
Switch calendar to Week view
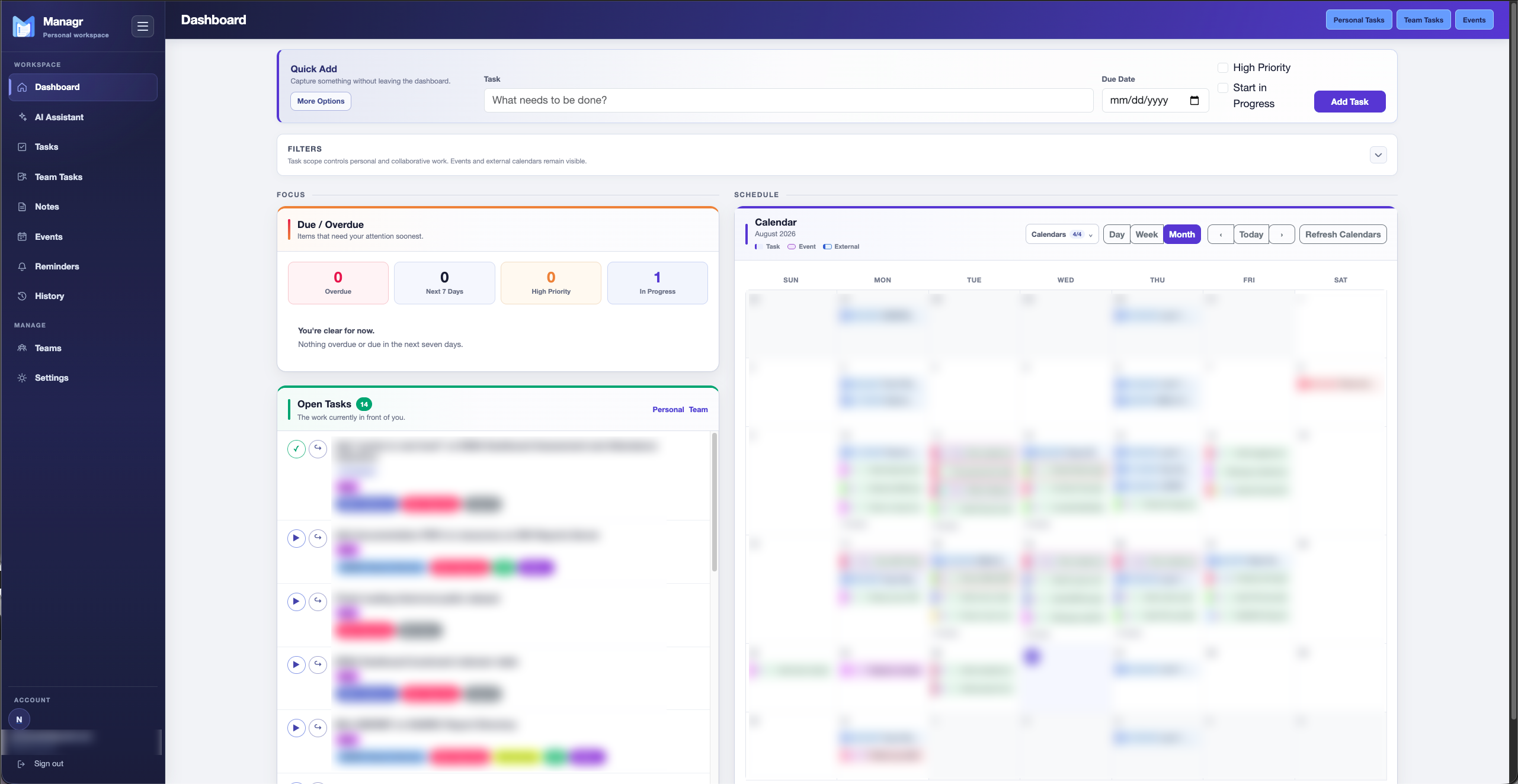coord(1146,234)
